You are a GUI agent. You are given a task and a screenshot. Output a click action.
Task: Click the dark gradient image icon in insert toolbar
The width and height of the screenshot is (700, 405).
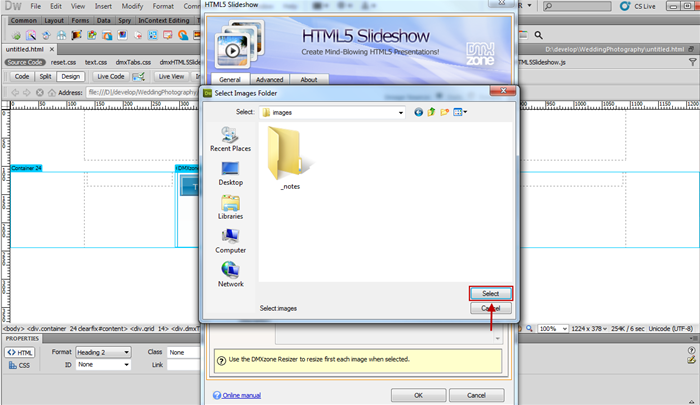coord(76,35)
